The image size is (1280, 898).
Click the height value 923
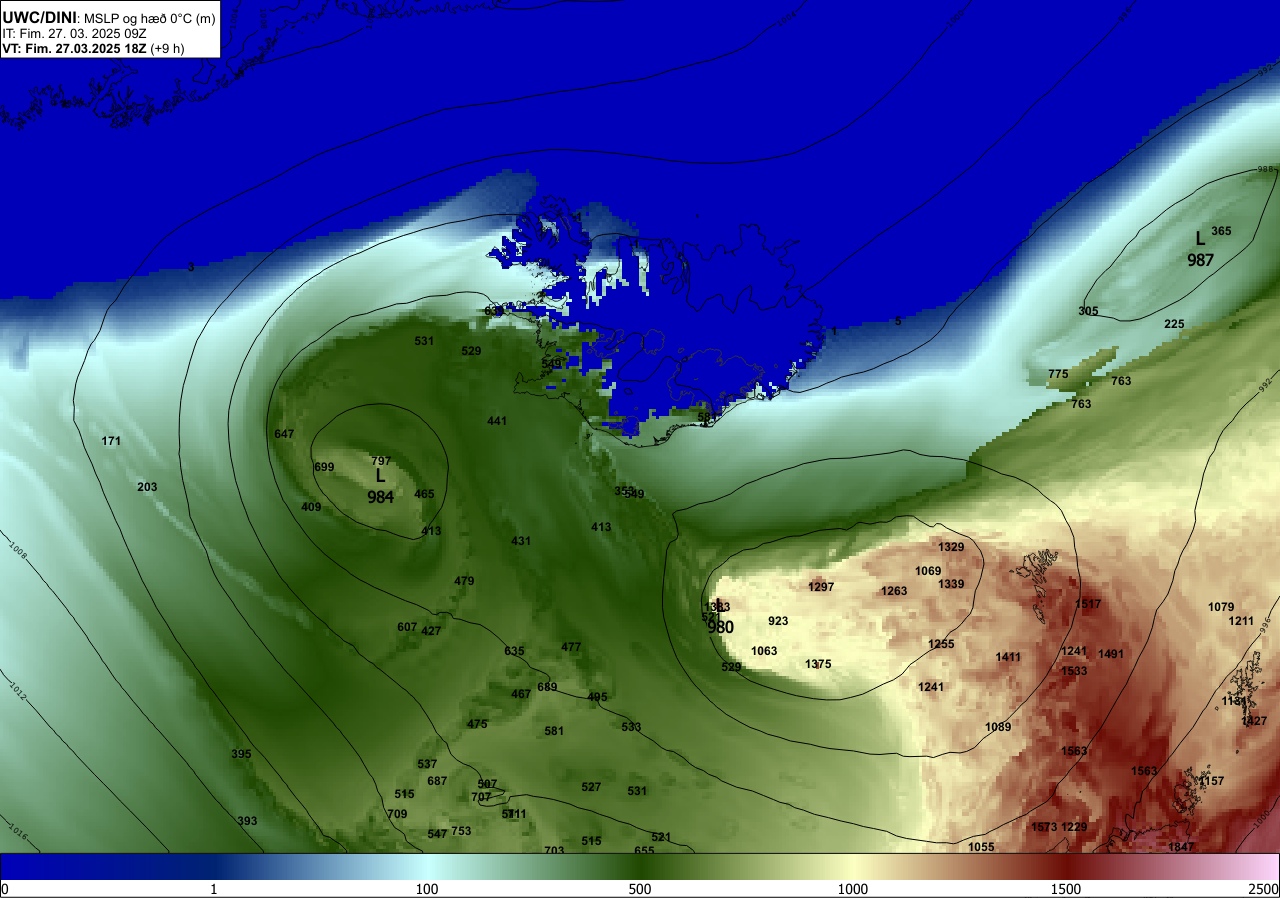(778, 621)
